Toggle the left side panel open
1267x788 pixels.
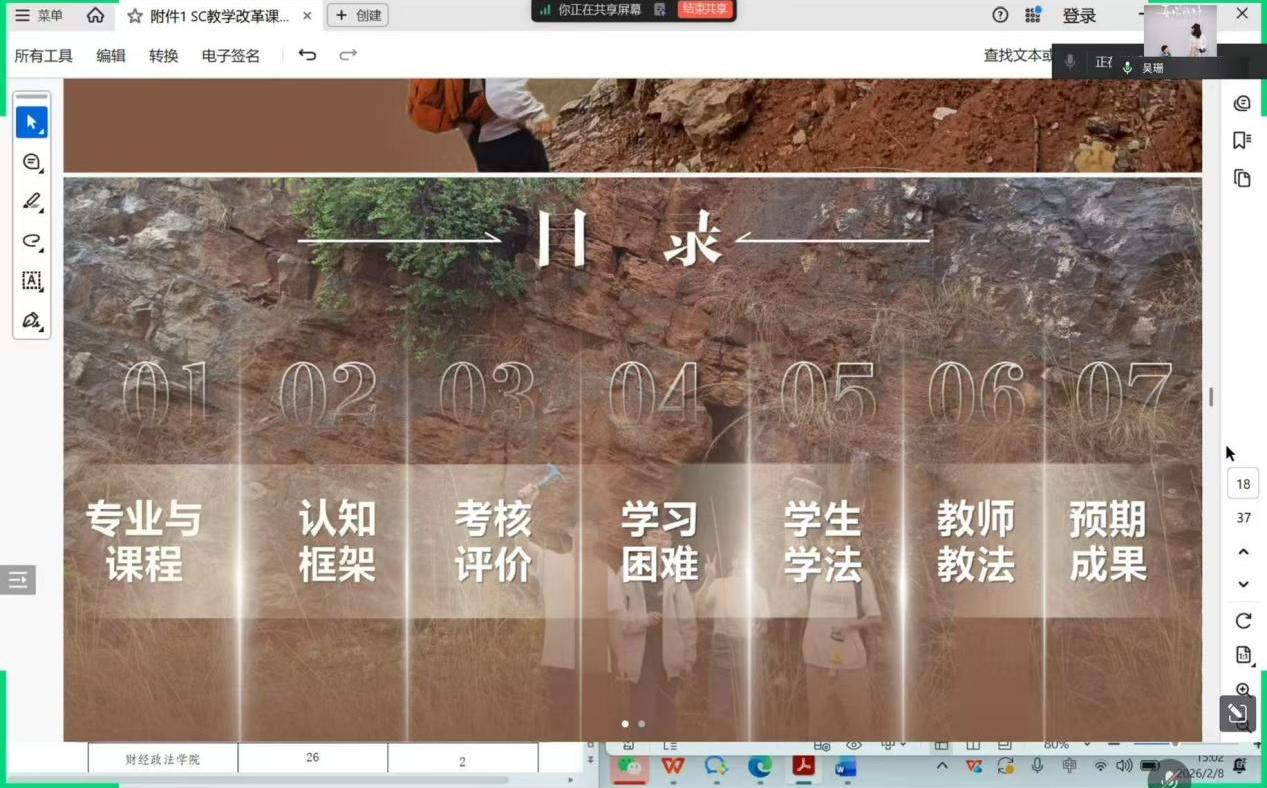pos(18,580)
